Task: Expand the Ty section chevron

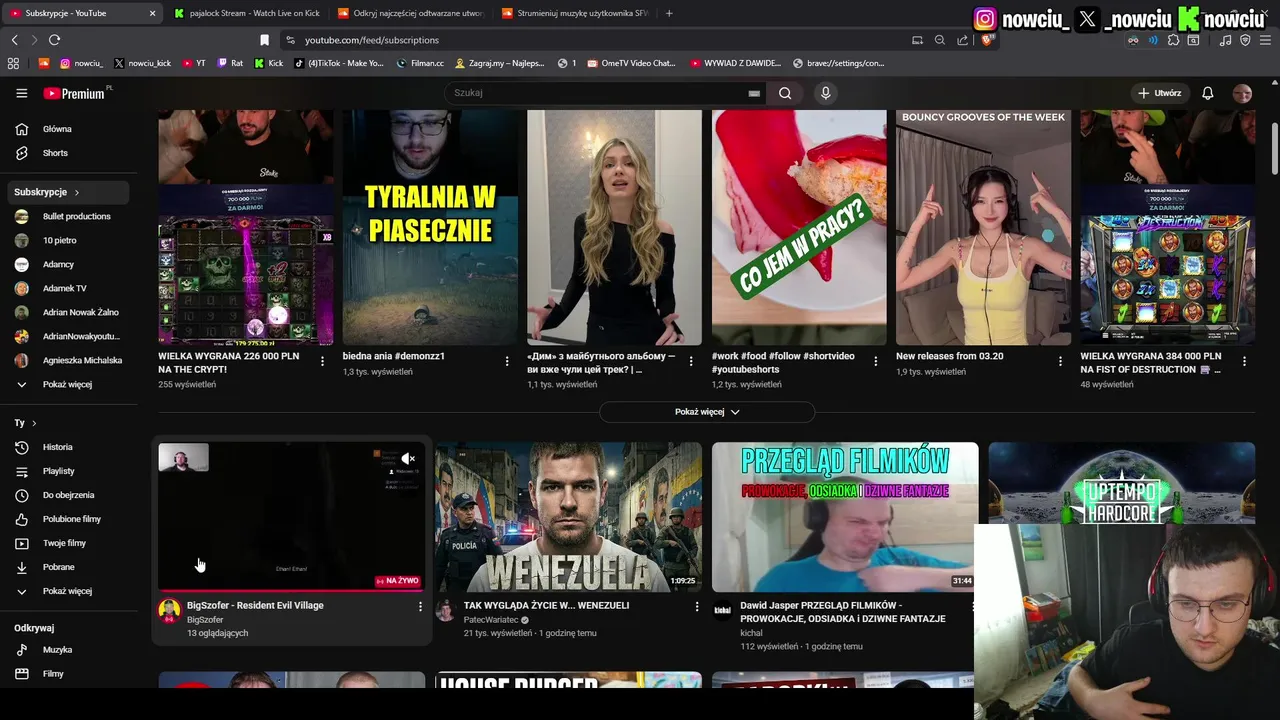Action: pos(34,423)
